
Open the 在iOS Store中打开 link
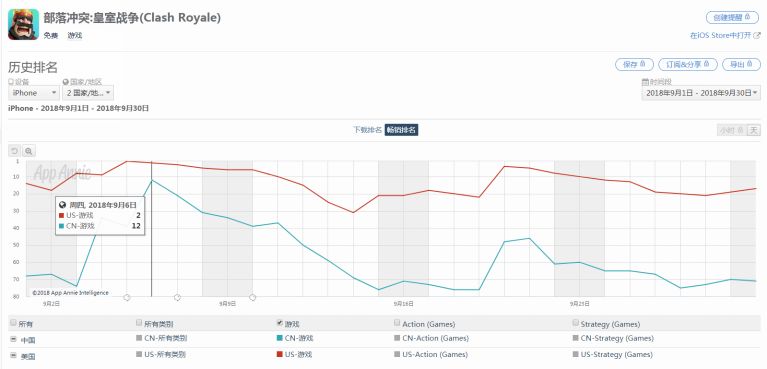[721, 35]
